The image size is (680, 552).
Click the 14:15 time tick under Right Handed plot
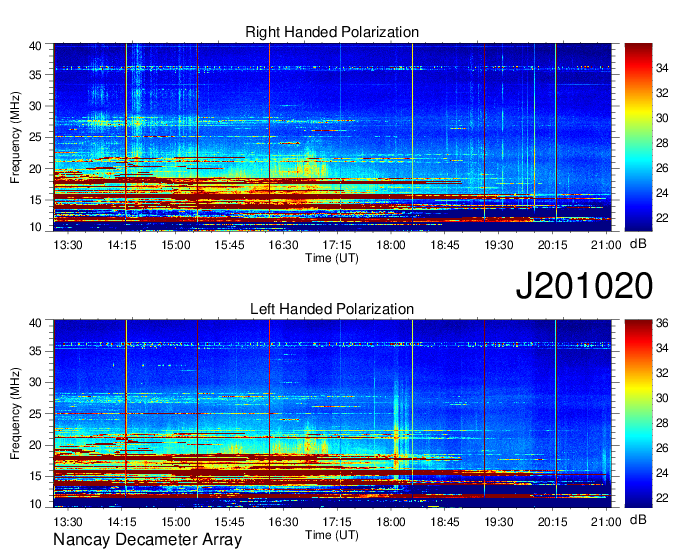(x=122, y=245)
